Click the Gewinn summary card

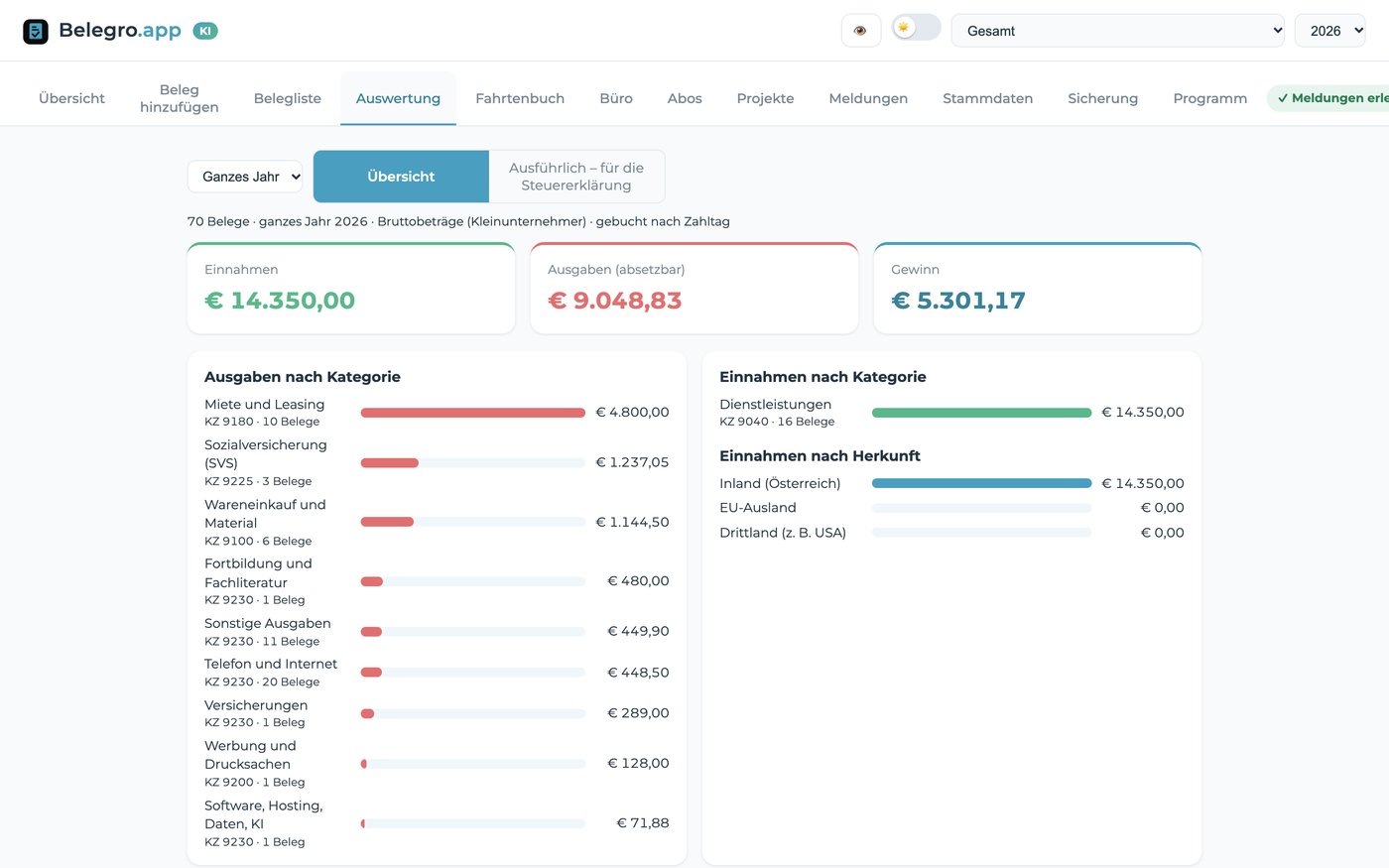1038,288
